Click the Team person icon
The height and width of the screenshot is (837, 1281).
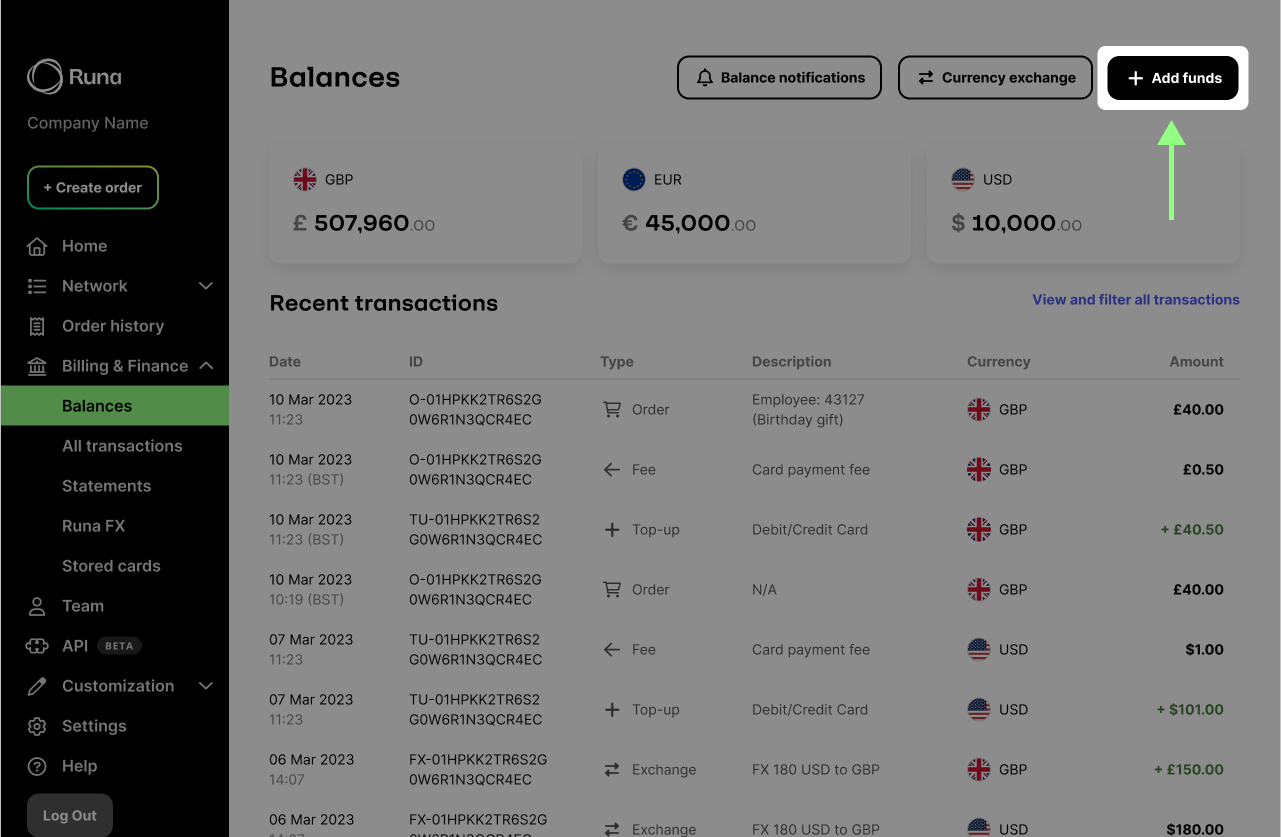tap(37, 606)
